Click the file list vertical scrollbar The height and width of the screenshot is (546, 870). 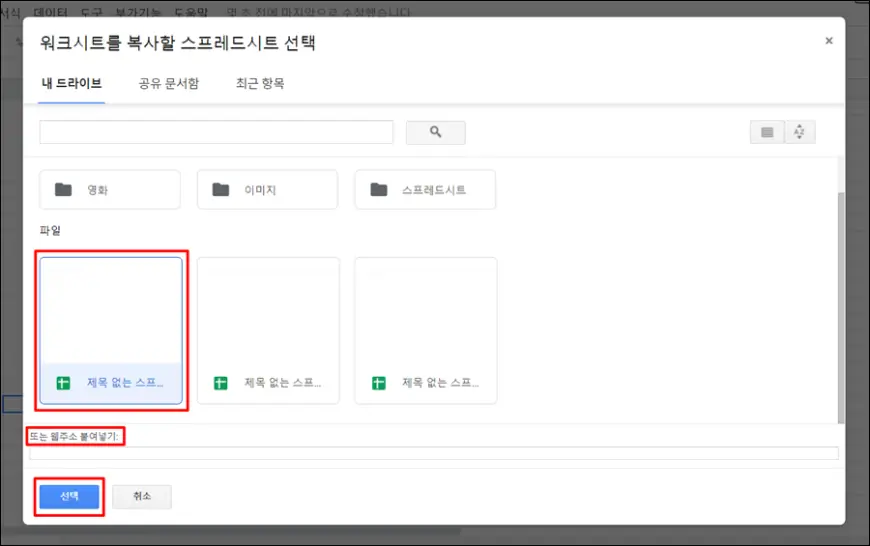(840, 300)
